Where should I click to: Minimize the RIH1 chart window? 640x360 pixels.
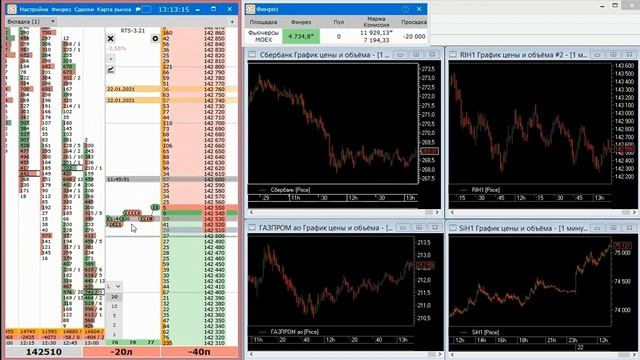[x=597, y=55]
